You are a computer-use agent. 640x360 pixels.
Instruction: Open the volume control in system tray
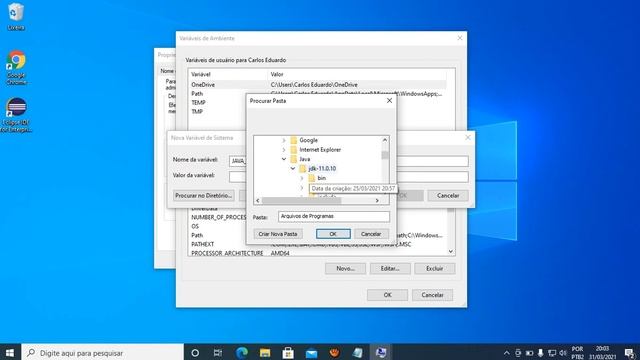tap(563, 353)
